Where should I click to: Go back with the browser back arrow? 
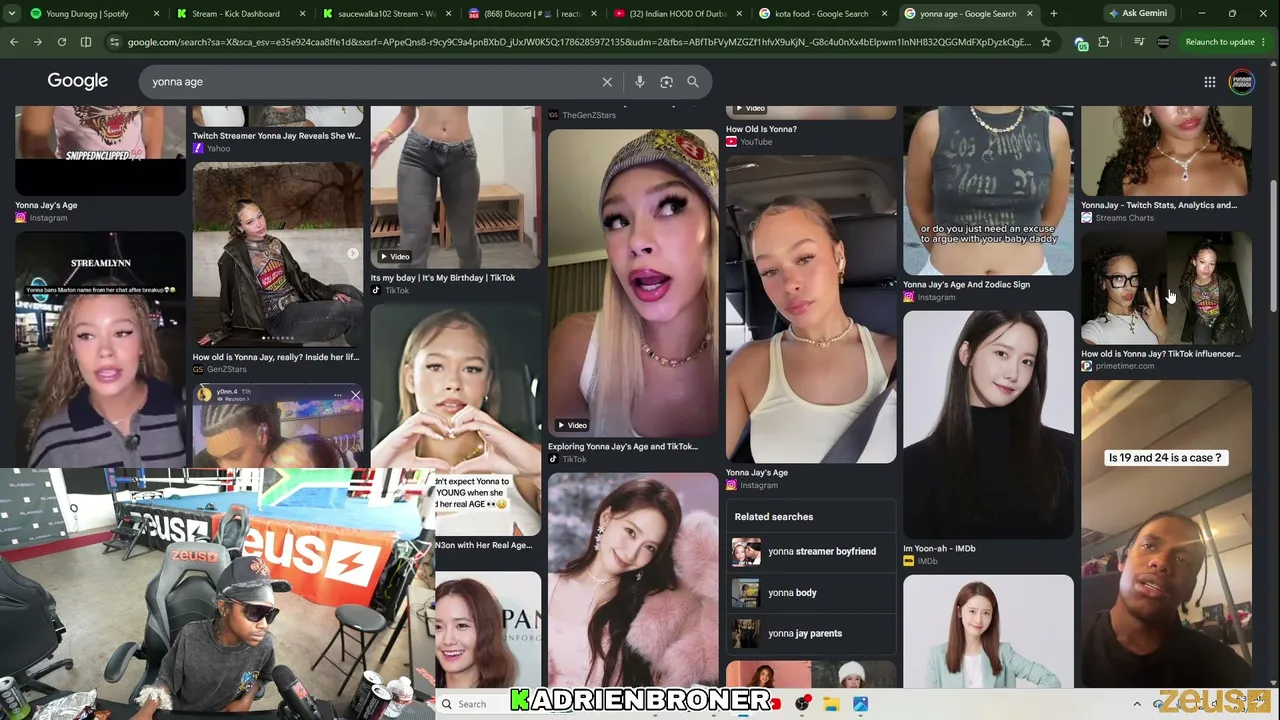click(x=14, y=42)
